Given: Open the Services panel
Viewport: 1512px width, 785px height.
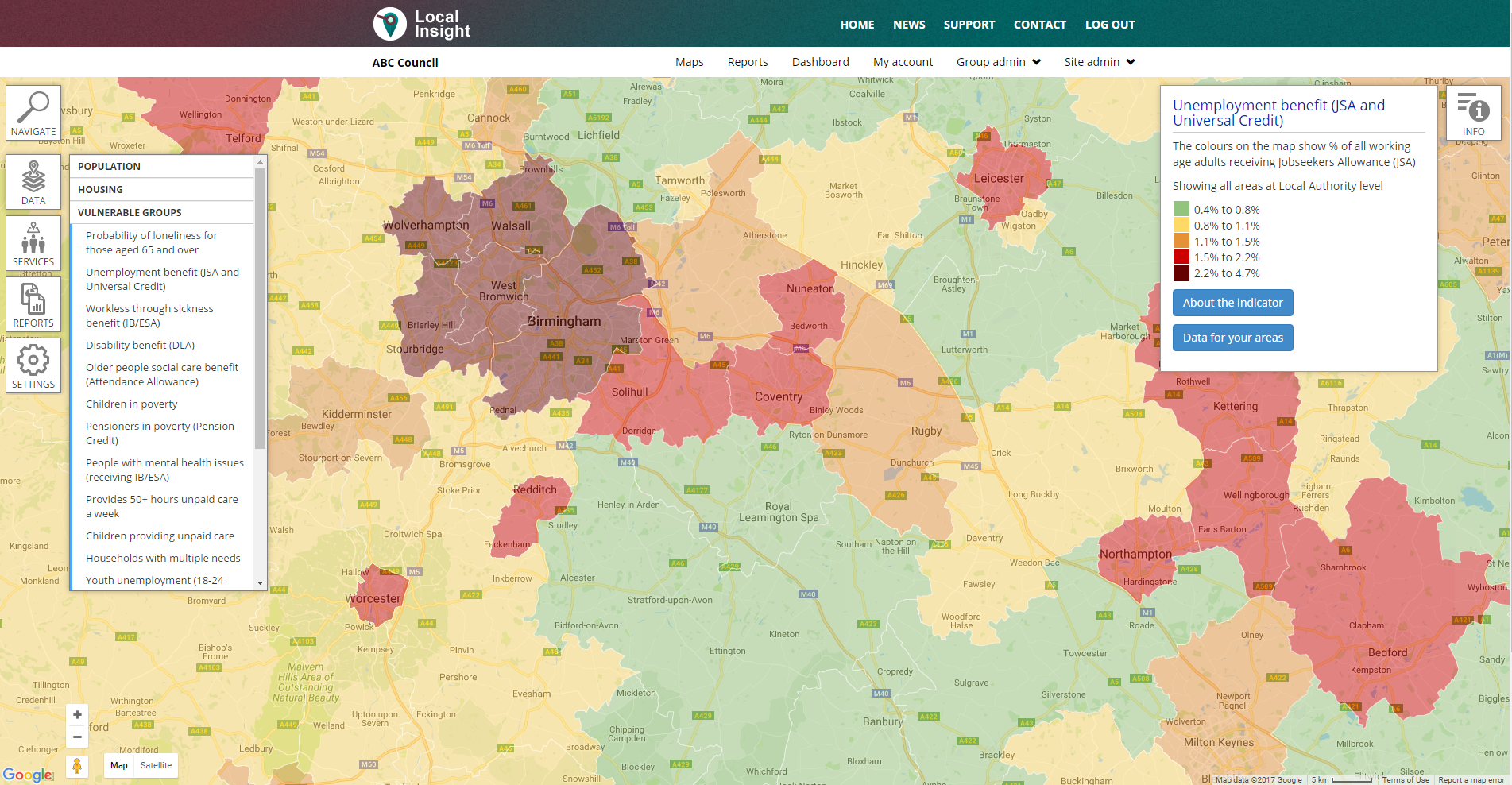Looking at the screenshot, I should [33, 243].
